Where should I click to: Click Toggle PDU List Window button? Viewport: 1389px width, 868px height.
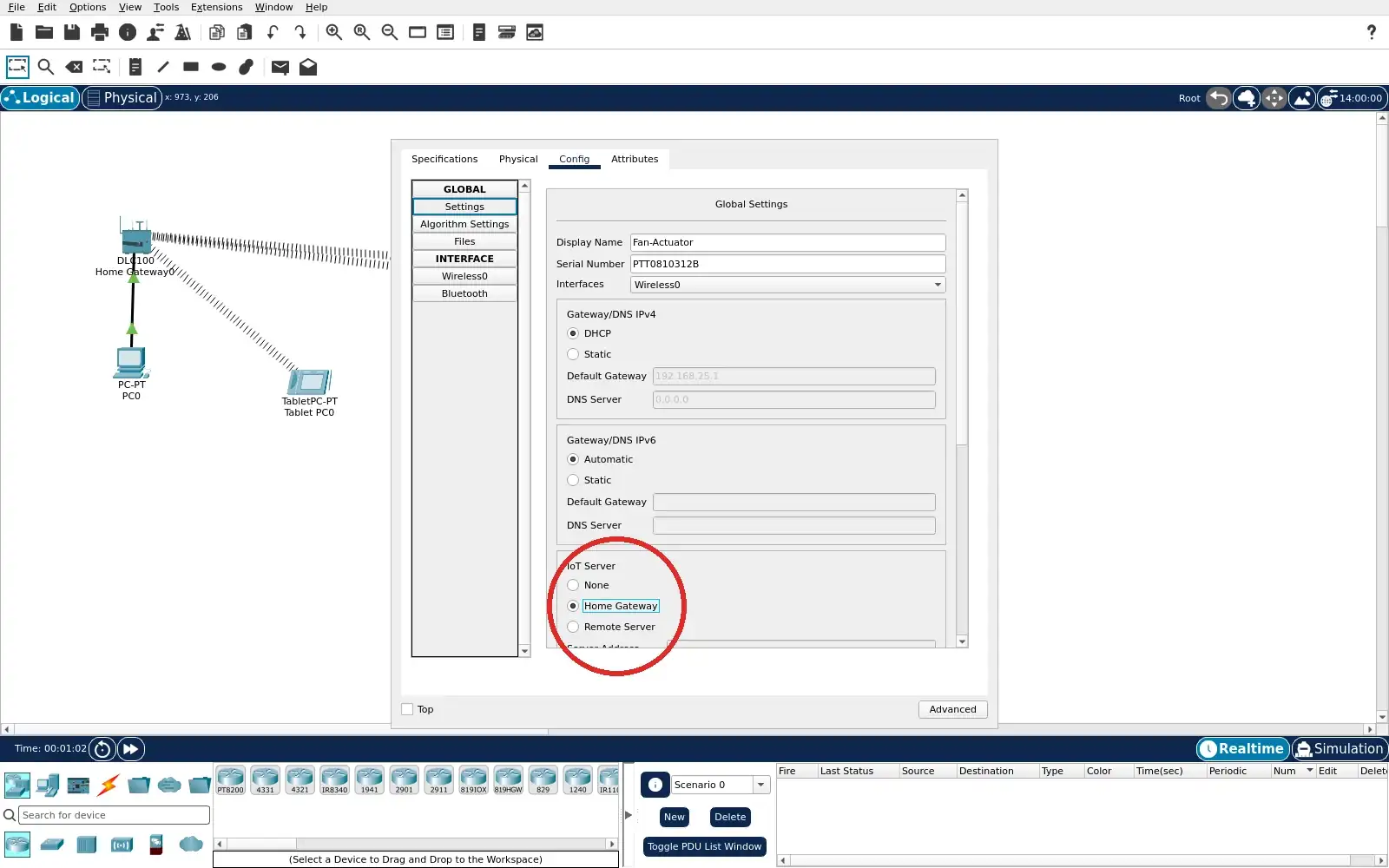pos(704,846)
